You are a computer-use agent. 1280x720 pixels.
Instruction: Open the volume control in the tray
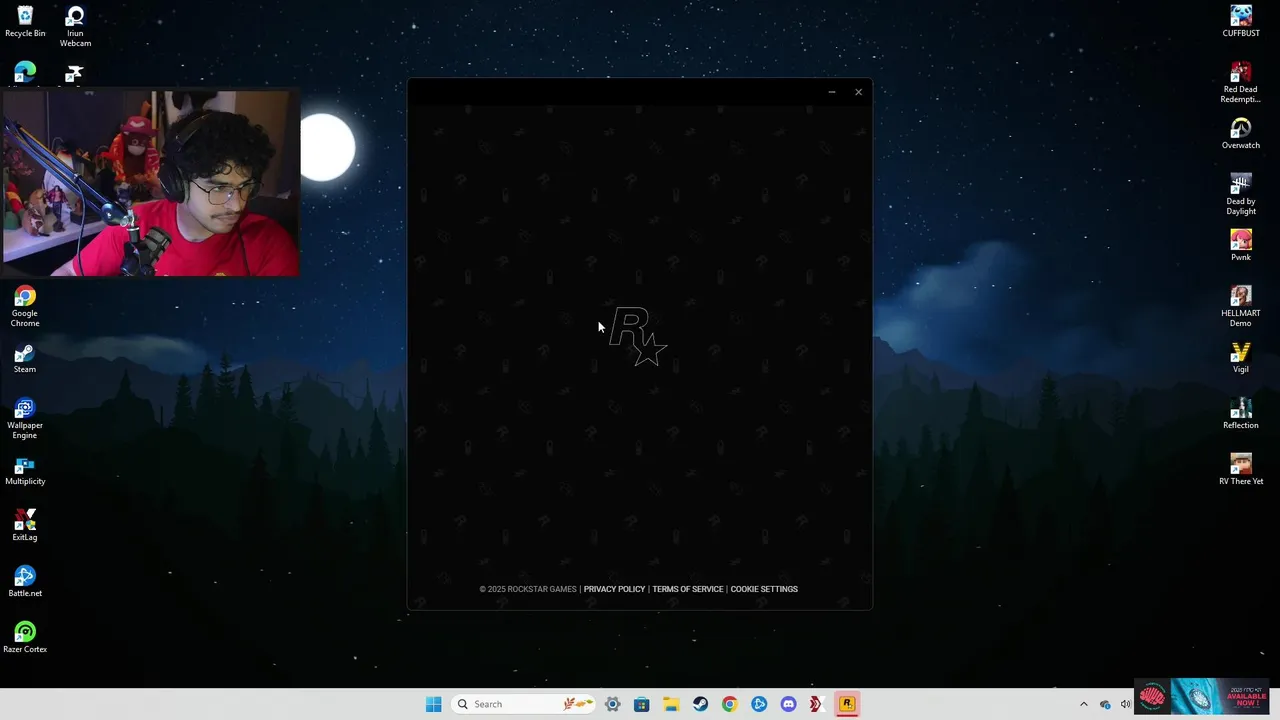pos(1126,704)
